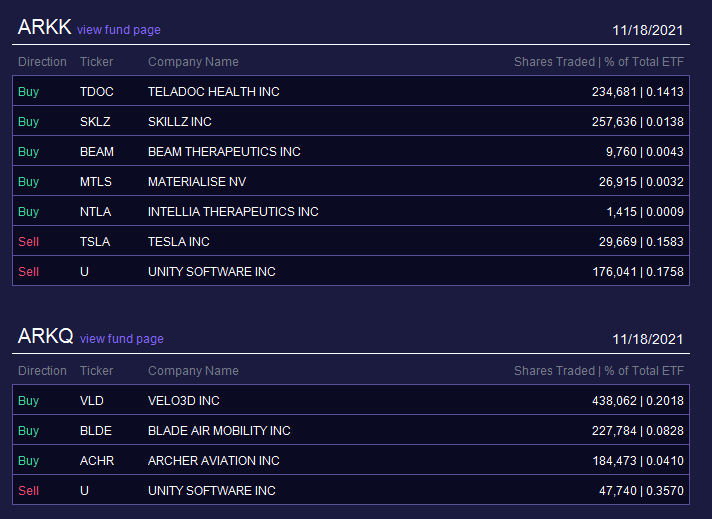
Task: Select Unity Software sell row in ARKK
Action: [x=351, y=271]
